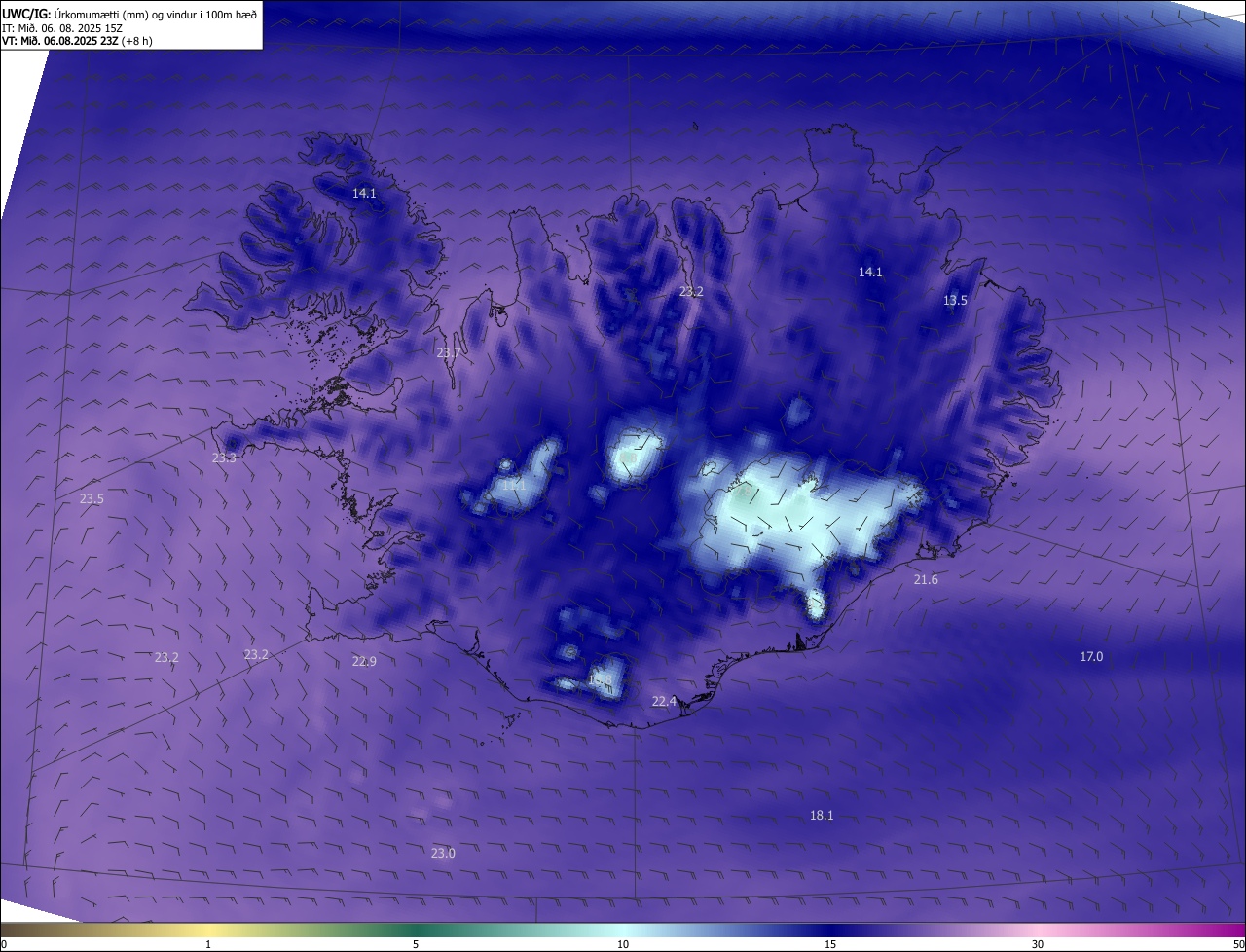Click the yellow section of the color scale
This screenshot has width=1246, height=952.
208,930
